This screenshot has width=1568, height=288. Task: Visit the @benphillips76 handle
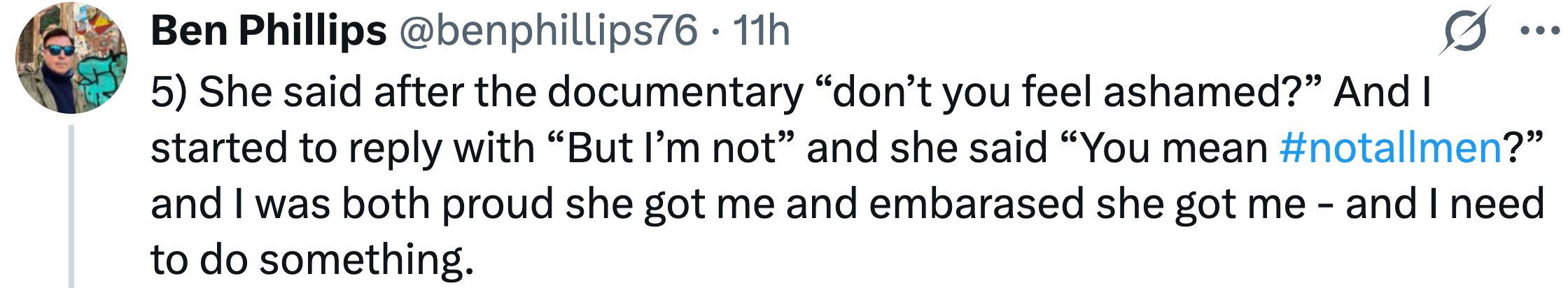click(547, 31)
